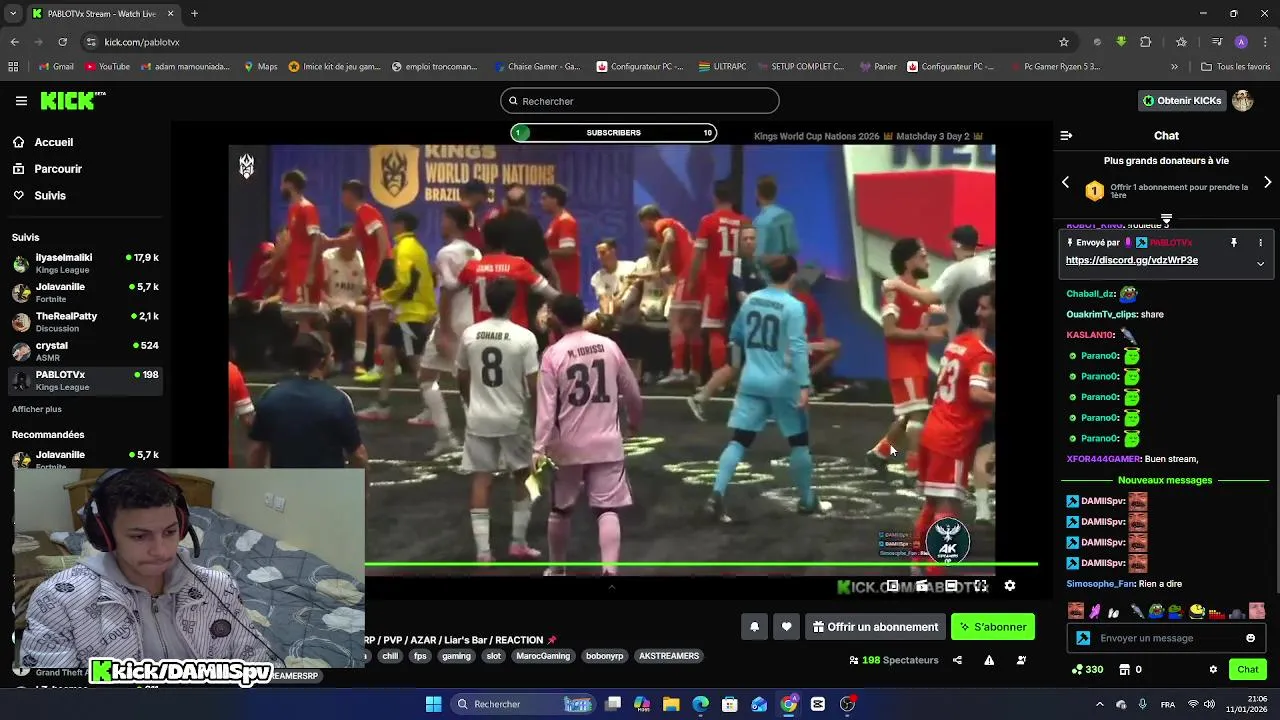The width and height of the screenshot is (1280, 720).
Task: Expand hidden bookmarks chevron
Action: pos(1174,67)
